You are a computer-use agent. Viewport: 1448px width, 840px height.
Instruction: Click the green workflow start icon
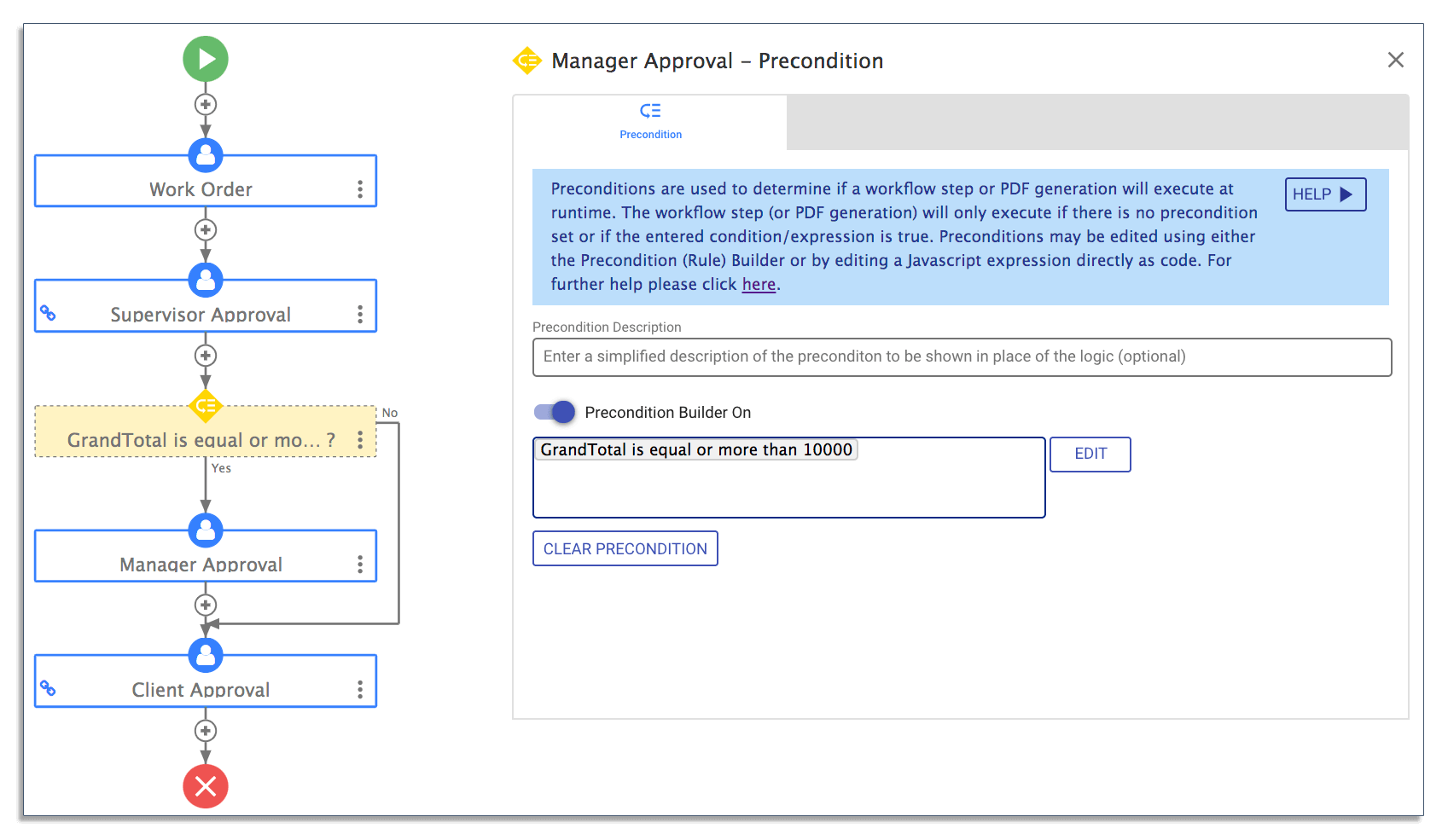tap(206, 59)
